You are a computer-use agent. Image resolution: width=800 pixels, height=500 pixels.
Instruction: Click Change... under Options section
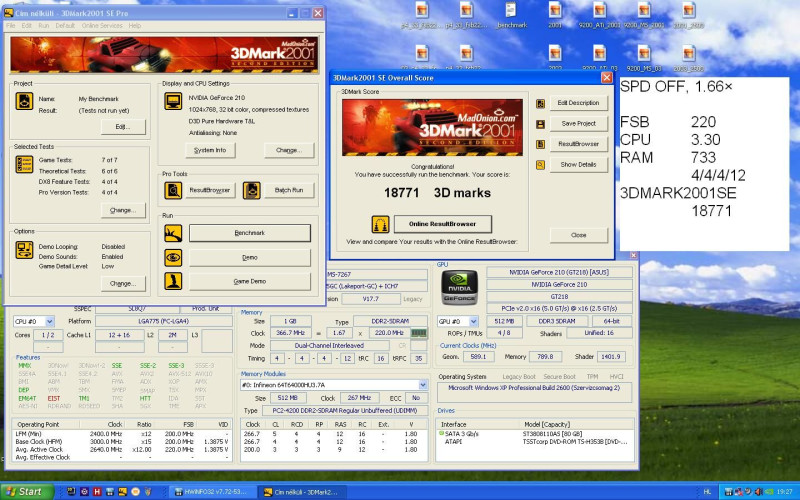[123, 283]
